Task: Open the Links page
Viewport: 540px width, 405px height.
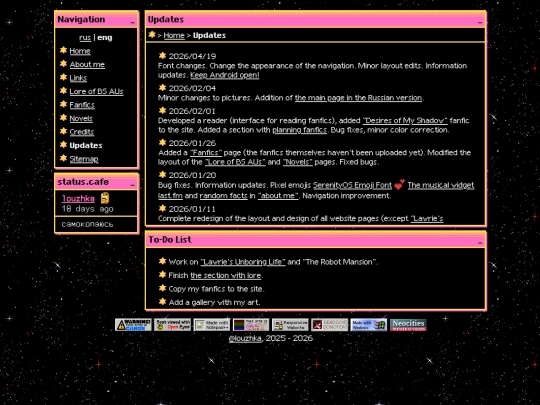Action: 78,78
